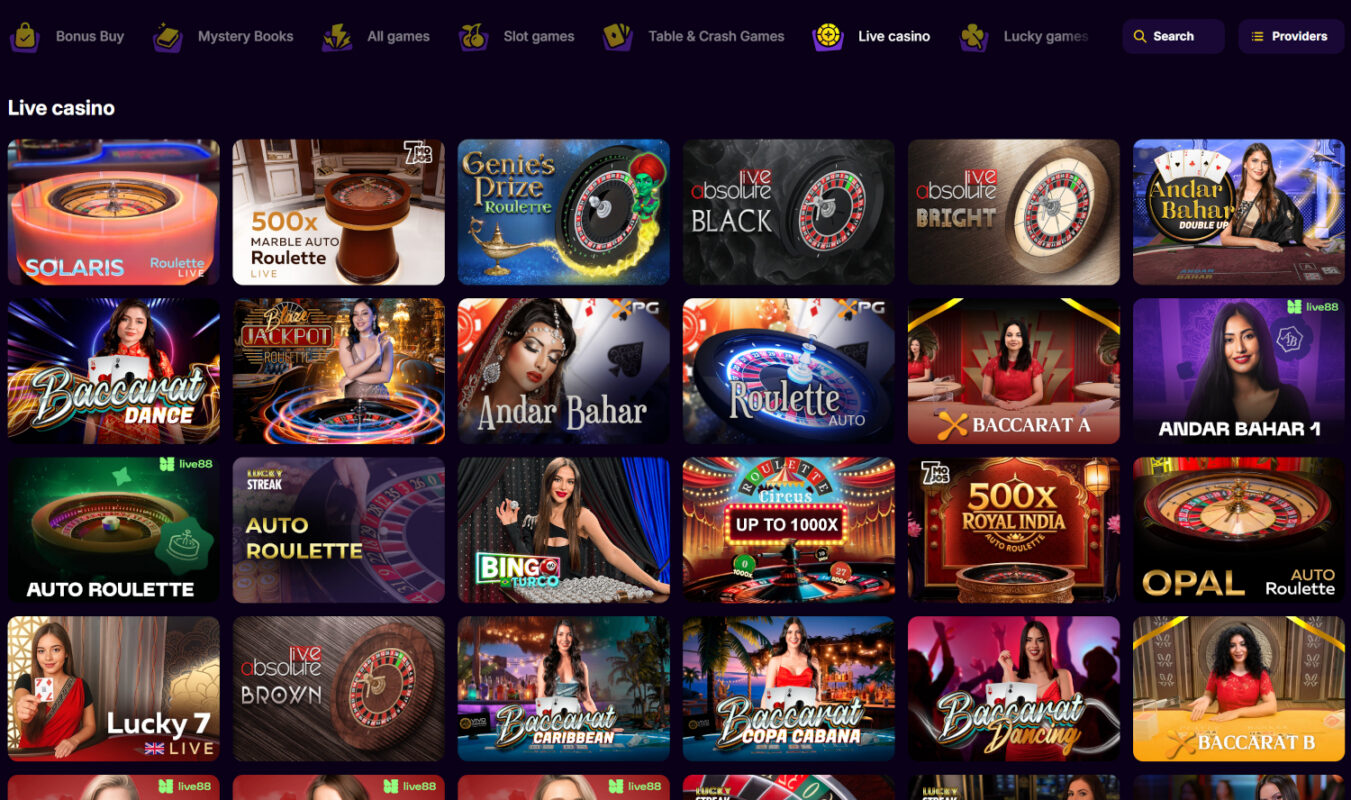Open the Bingo Turco game tile
The image size is (1351, 800).
(x=563, y=530)
